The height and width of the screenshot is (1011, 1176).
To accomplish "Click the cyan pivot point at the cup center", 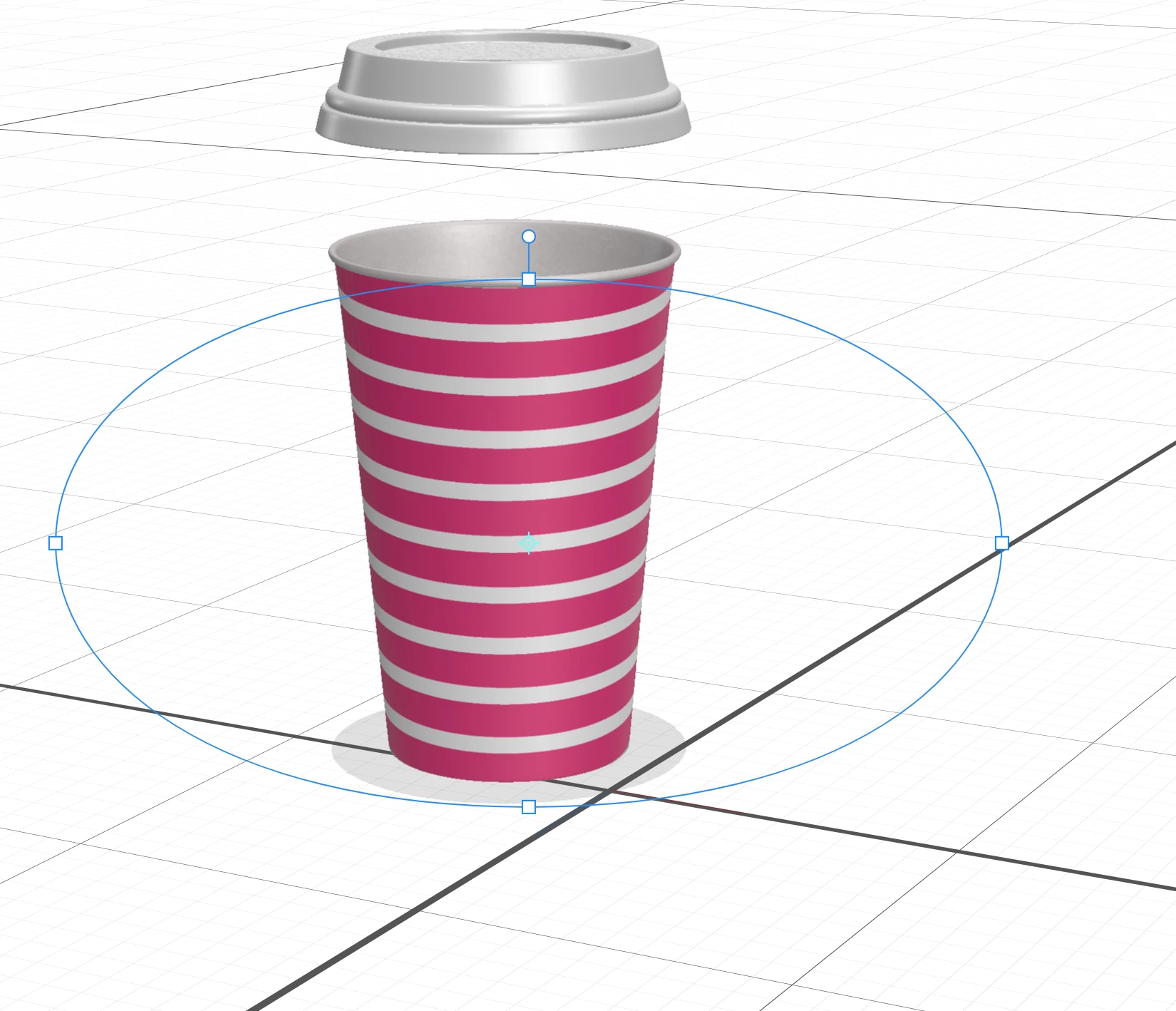I will click(x=528, y=543).
